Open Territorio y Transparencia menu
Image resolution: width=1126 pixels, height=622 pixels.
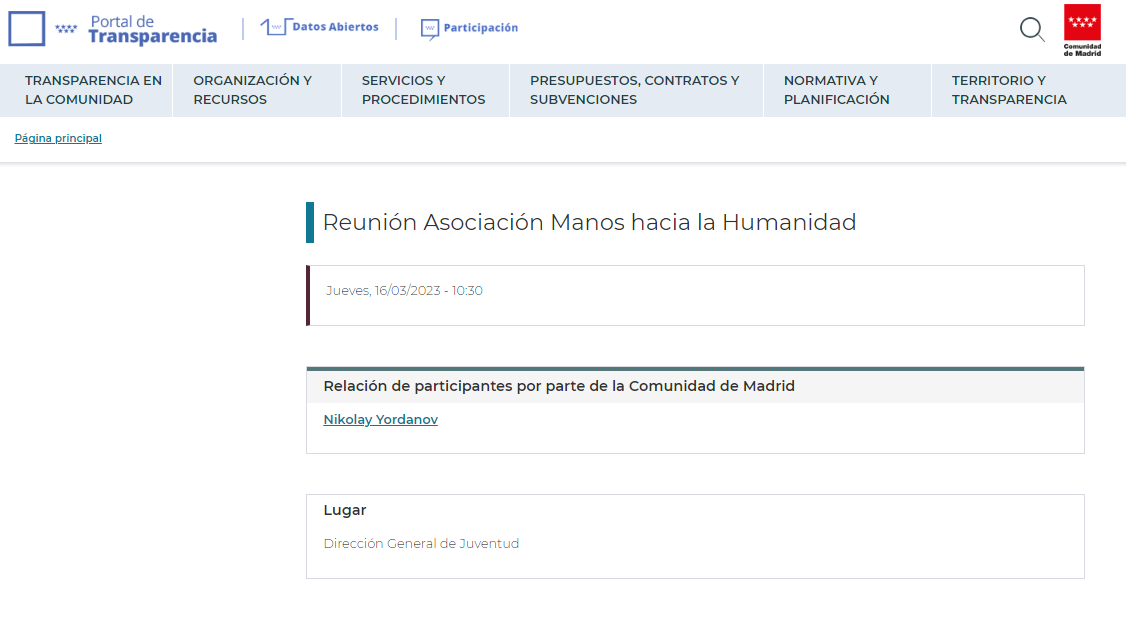(x=1028, y=90)
